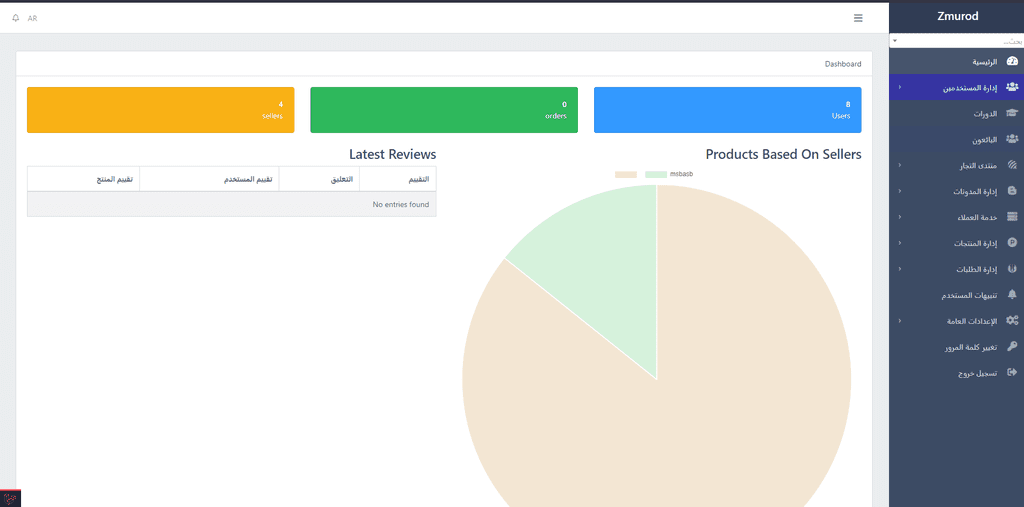
Task: Click the notification bell in top bar
Action: coord(16,18)
